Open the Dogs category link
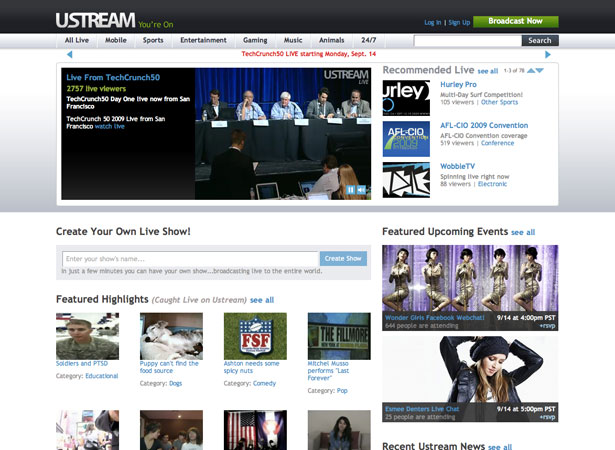This screenshot has height=450, width=615. (x=175, y=383)
